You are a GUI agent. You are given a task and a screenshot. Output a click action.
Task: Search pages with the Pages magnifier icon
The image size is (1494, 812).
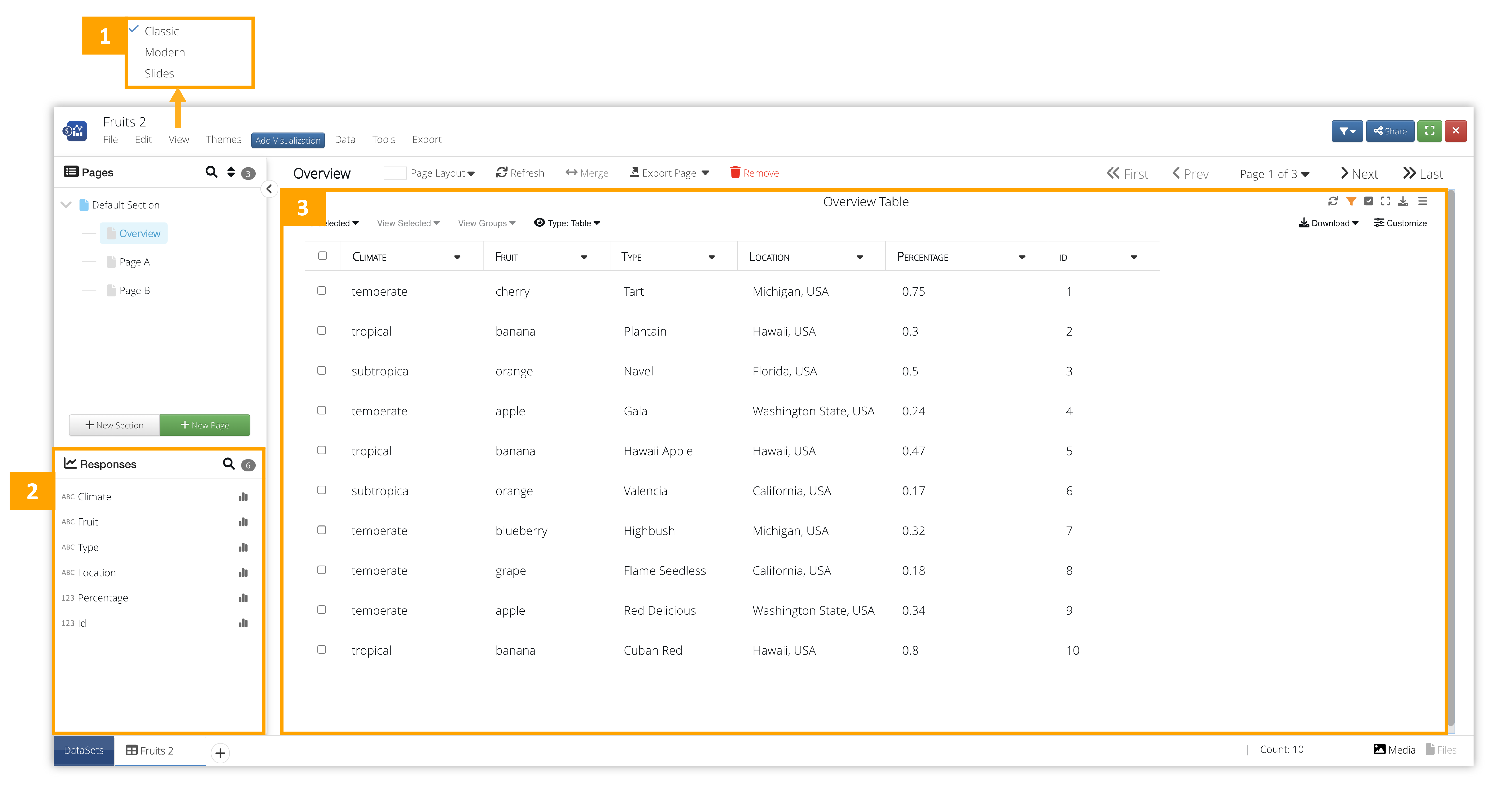212,172
